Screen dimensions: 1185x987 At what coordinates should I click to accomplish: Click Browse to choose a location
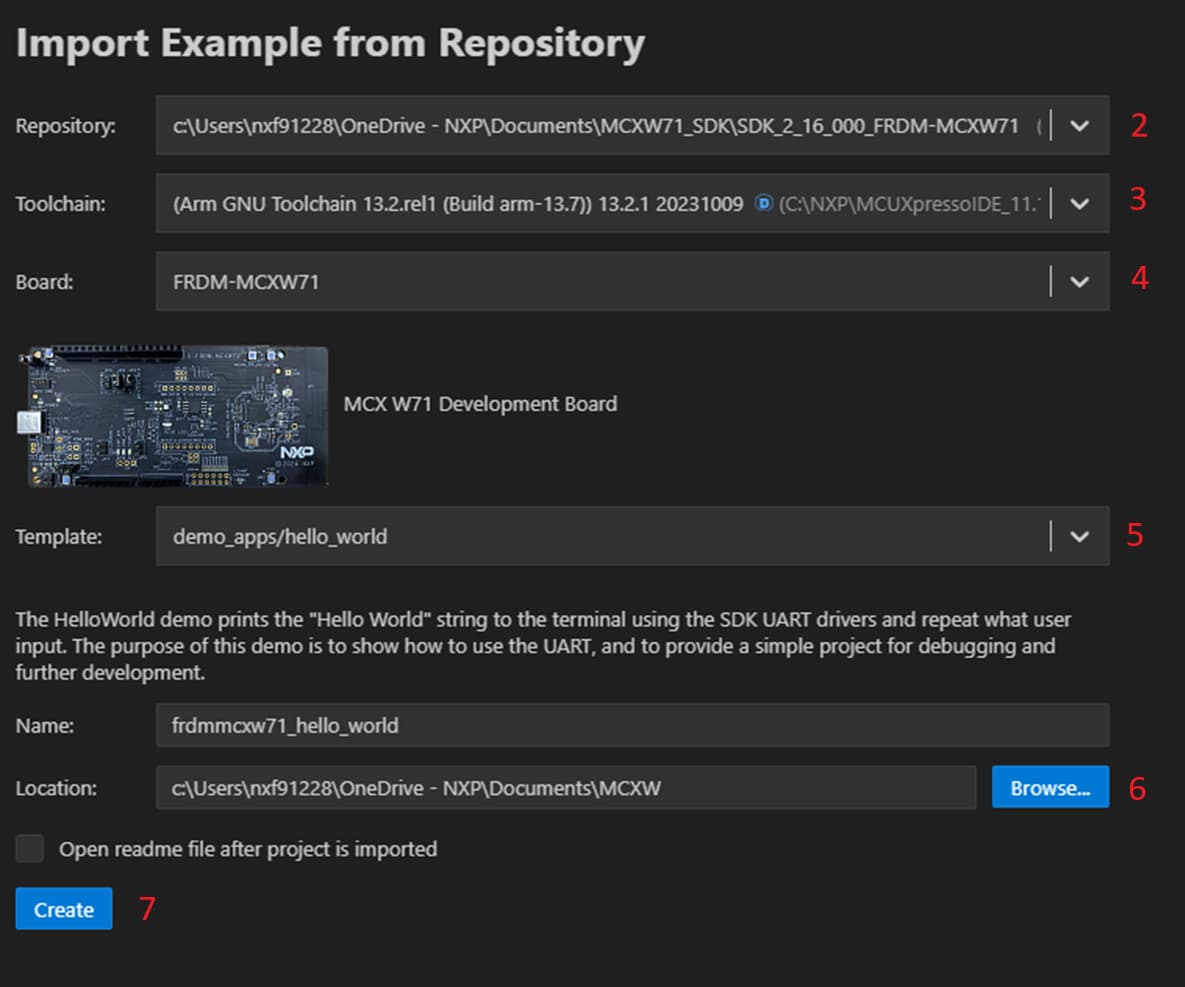(x=1050, y=788)
